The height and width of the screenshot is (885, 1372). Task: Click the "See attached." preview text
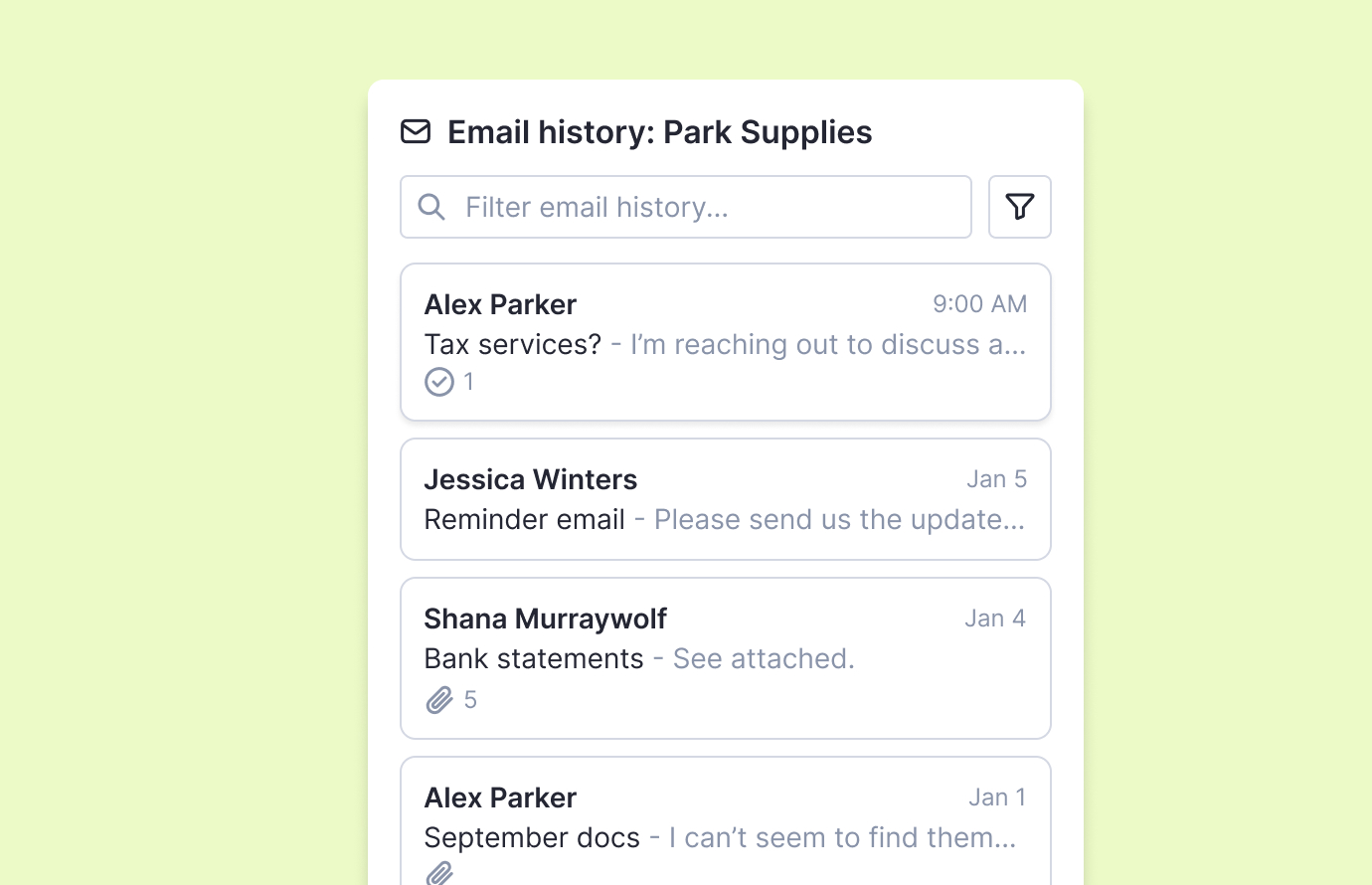pos(764,658)
